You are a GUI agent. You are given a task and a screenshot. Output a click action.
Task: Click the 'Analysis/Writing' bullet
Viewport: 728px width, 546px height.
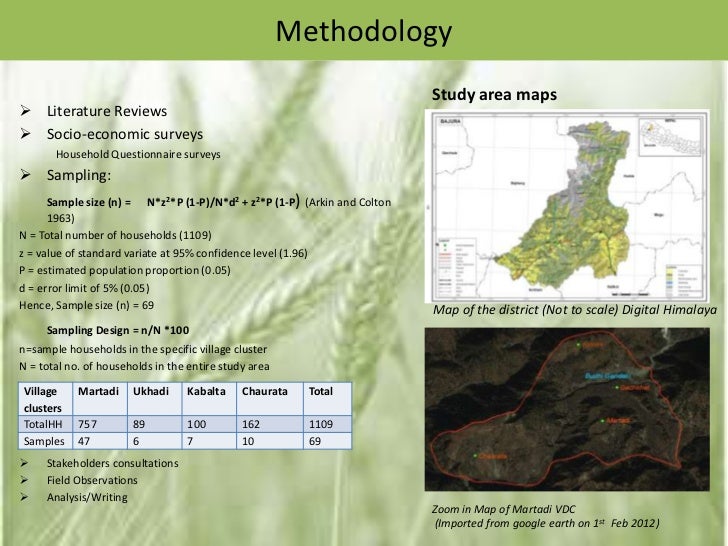tap(87, 497)
